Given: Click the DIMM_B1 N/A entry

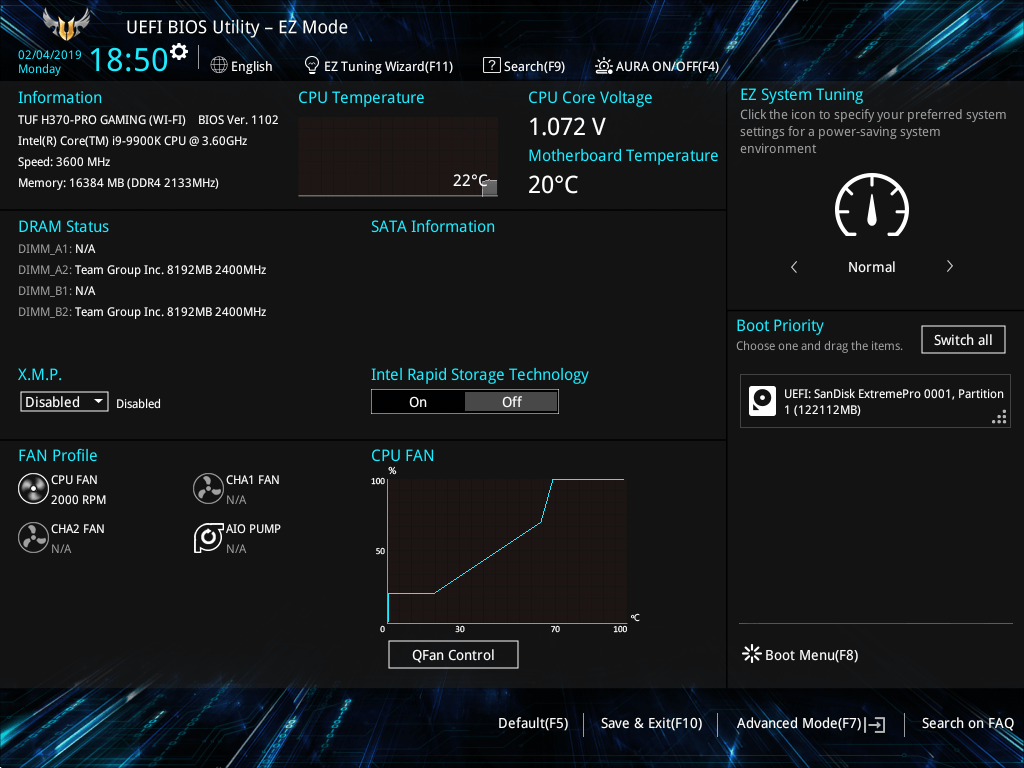Looking at the screenshot, I should [x=57, y=291].
